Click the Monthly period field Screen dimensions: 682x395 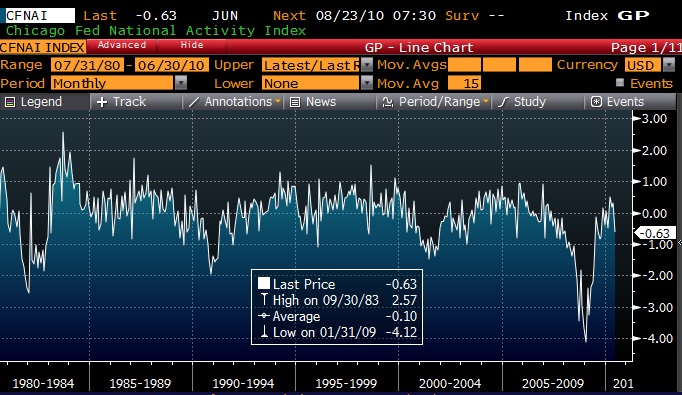point(113,83)
